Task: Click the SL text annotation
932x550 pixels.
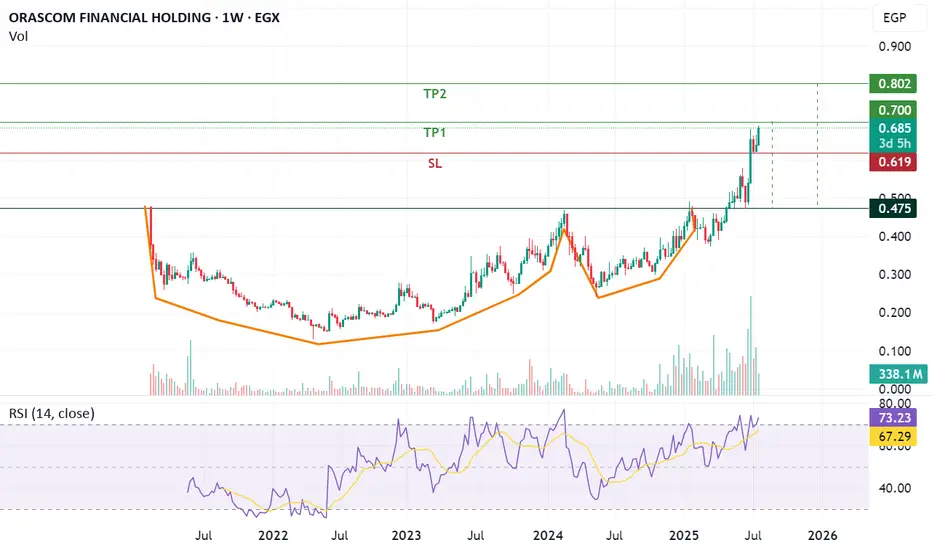Action: (434, 164)
